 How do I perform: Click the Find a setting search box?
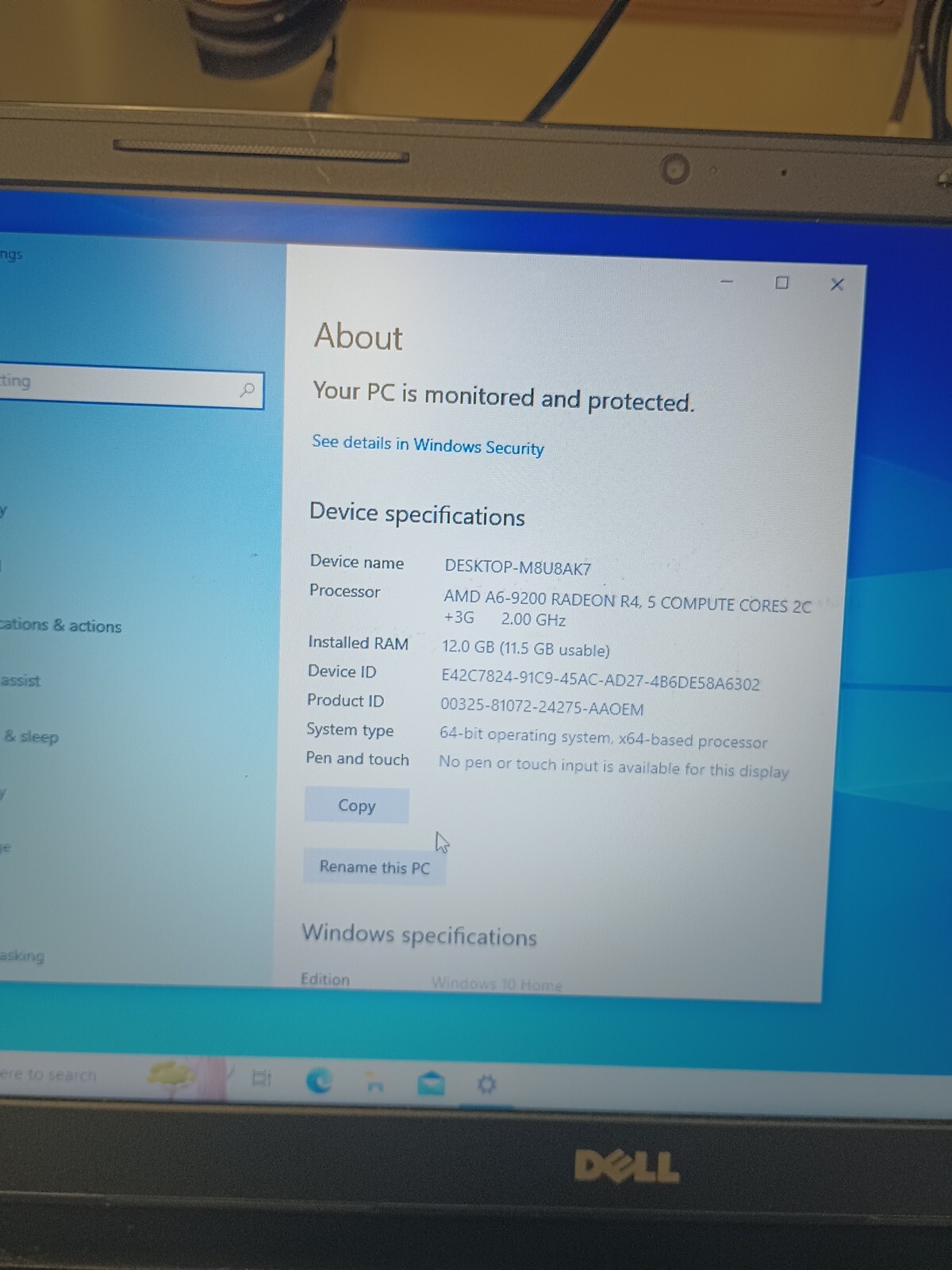[x=131, y=387]
